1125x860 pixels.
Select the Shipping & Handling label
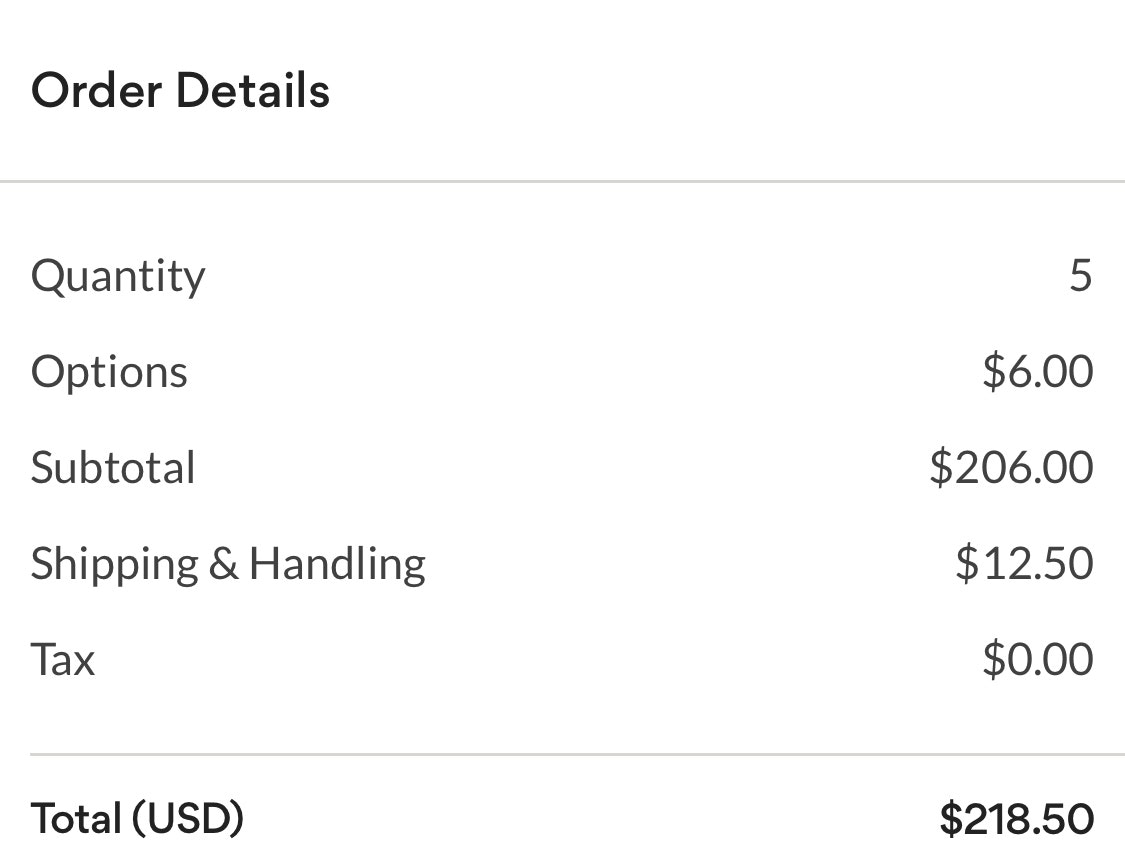pos(228,564)
